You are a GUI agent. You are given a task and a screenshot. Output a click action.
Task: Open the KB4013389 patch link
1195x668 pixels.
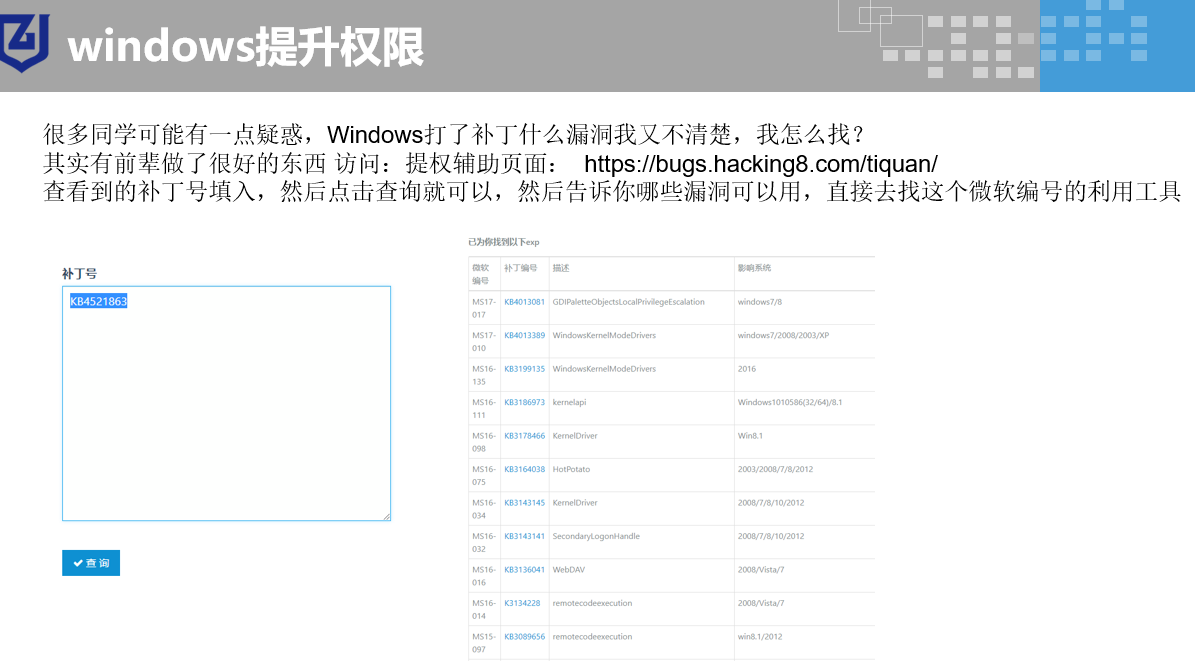tap(524, 336)
